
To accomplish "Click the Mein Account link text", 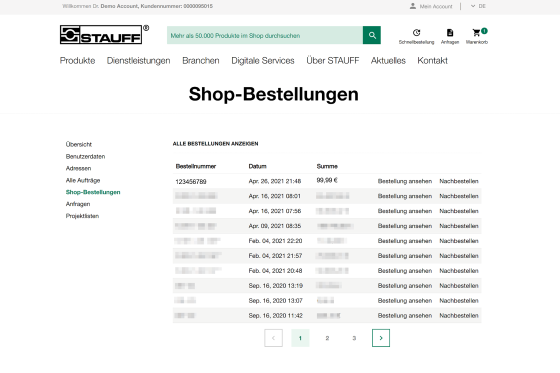I will pos(436,6).
